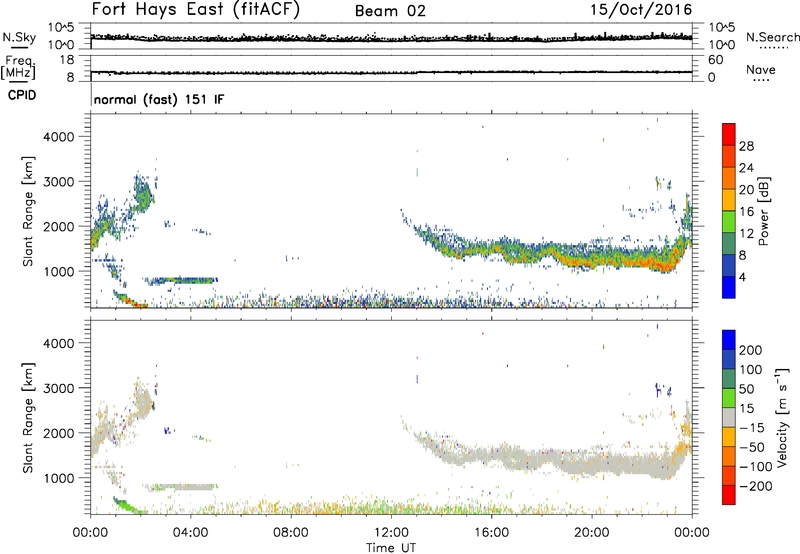
Task: Click the red -200 velocity colorbar segment
Action: click(x=729, y=495)
